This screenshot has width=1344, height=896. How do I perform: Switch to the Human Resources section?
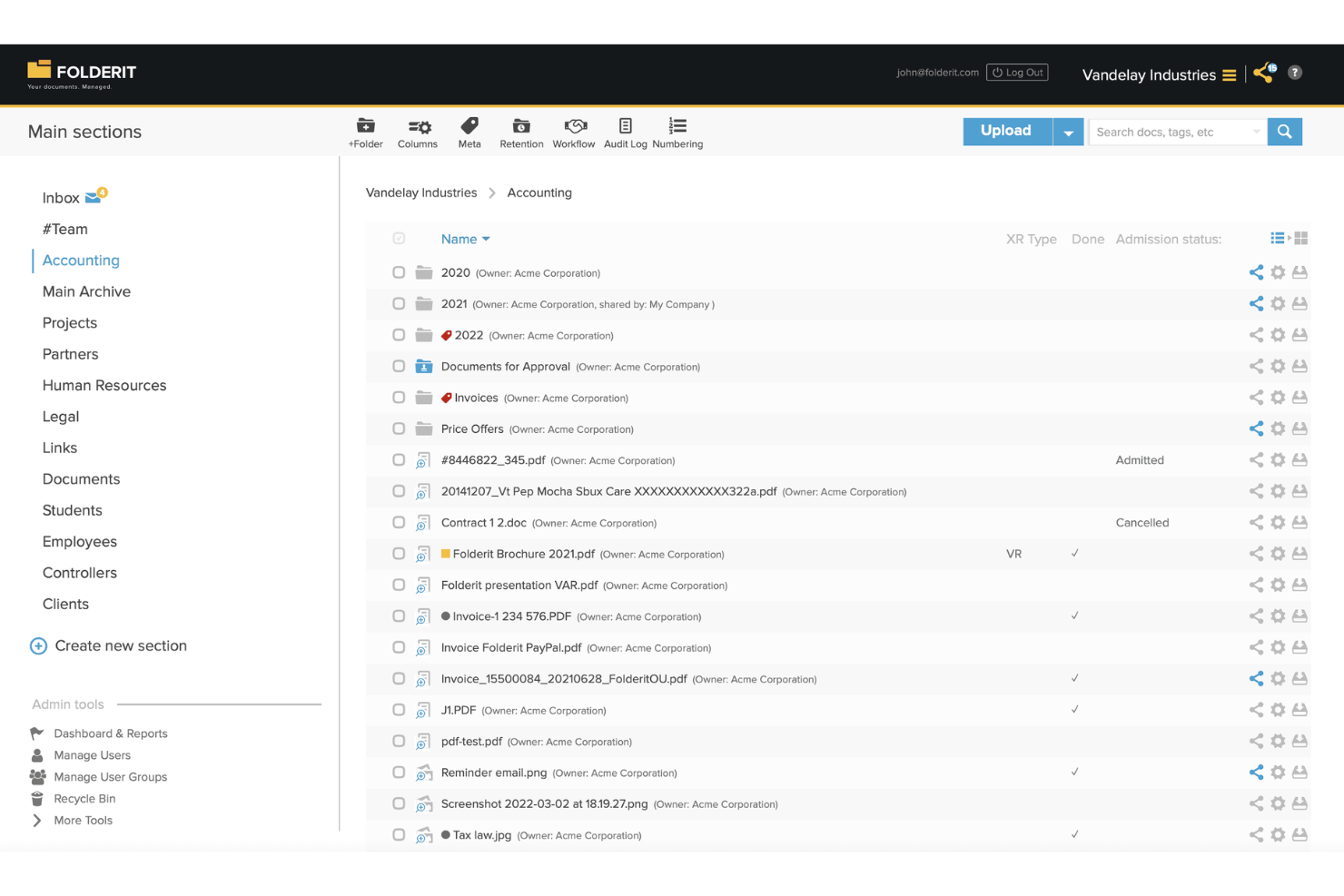[x=104, y=385]
